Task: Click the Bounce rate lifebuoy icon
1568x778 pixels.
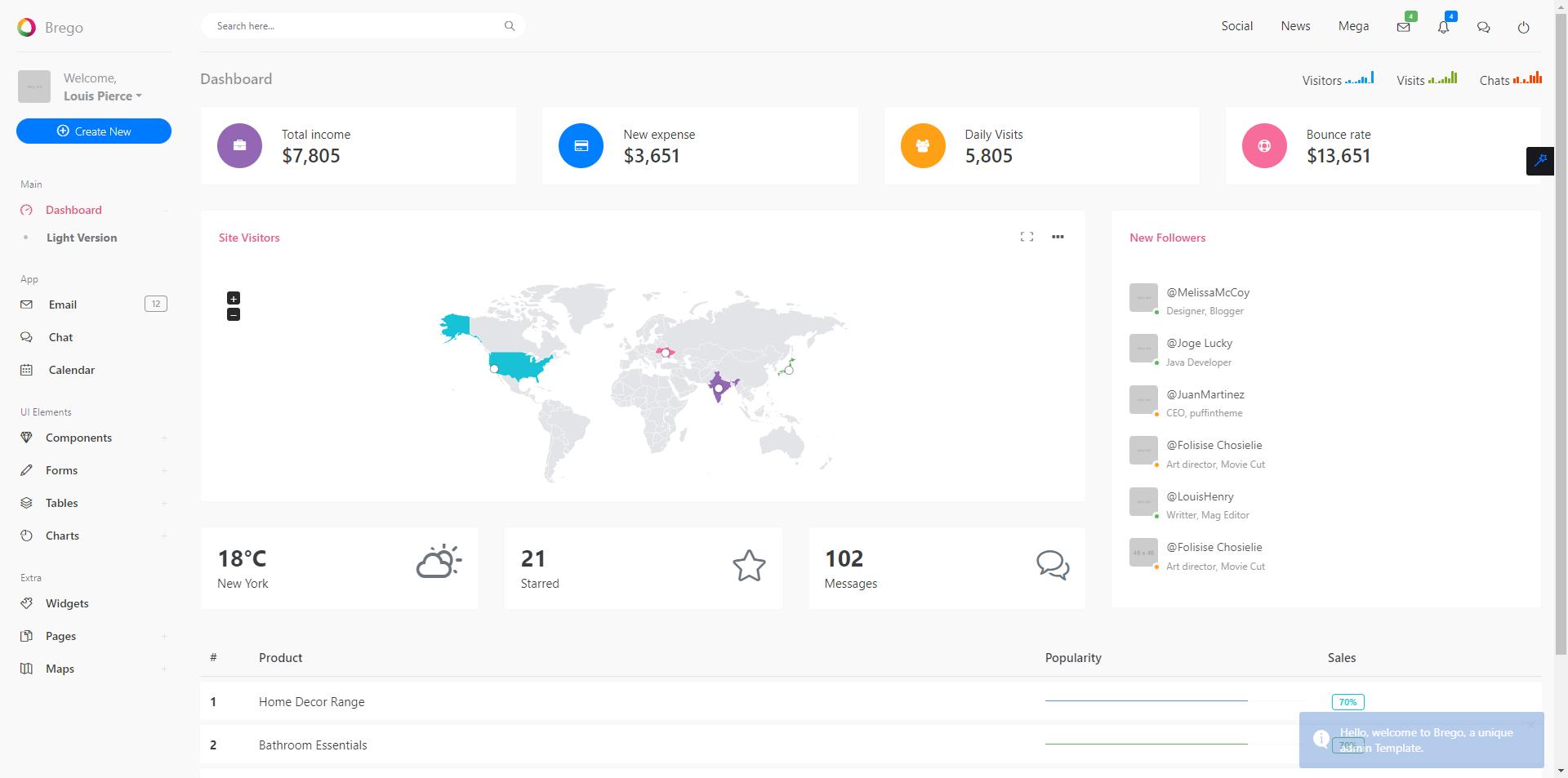Action: point(1264,145)
